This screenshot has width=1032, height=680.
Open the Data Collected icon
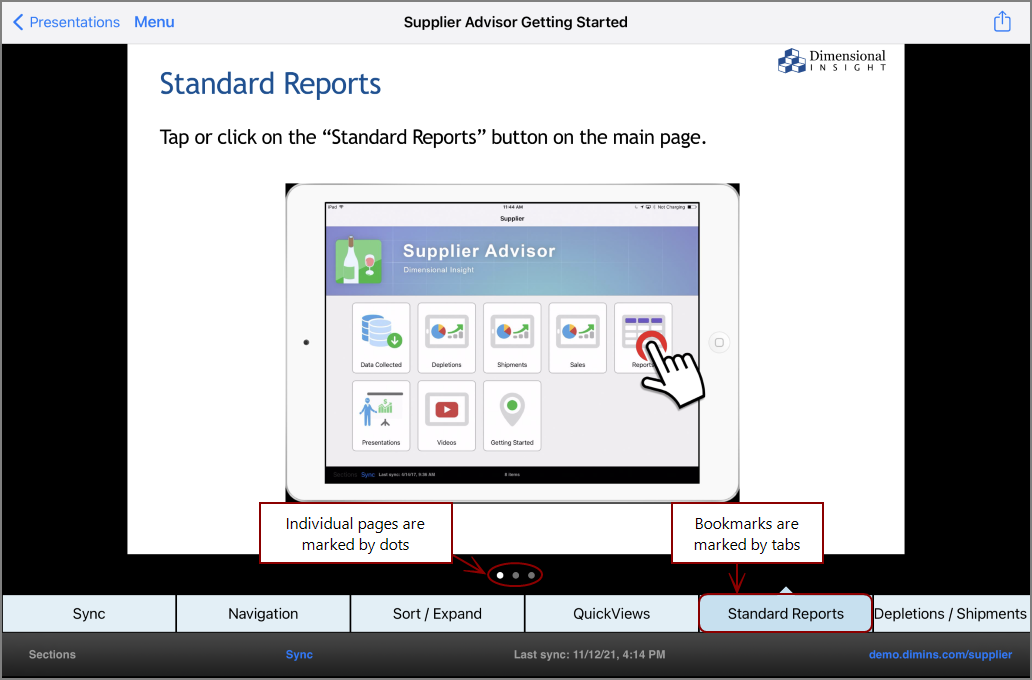tap(381, 338)
